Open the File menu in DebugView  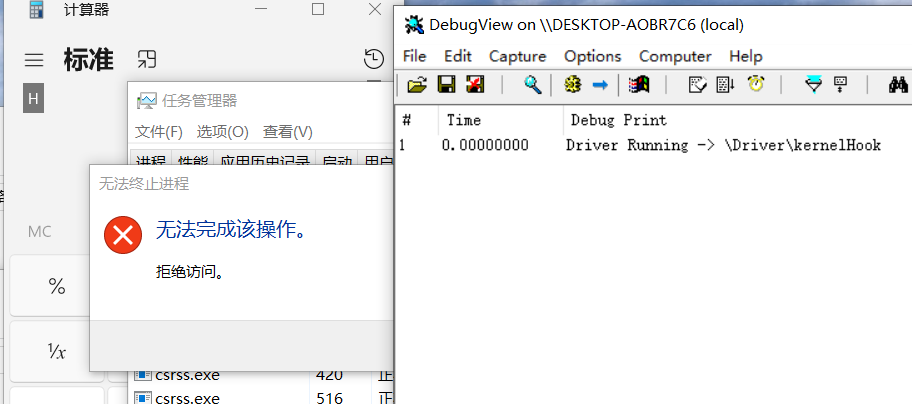coord(414,56)
